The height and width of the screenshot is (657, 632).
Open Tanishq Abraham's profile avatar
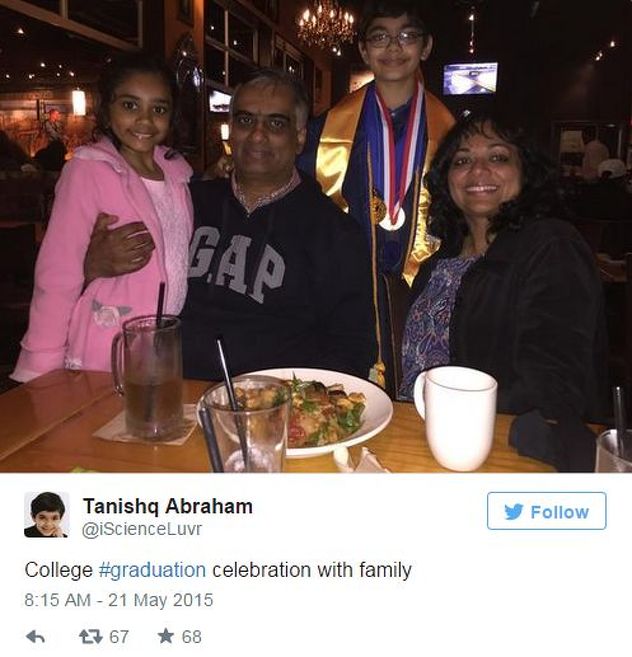pyautogui.click(x=47, y=515)
